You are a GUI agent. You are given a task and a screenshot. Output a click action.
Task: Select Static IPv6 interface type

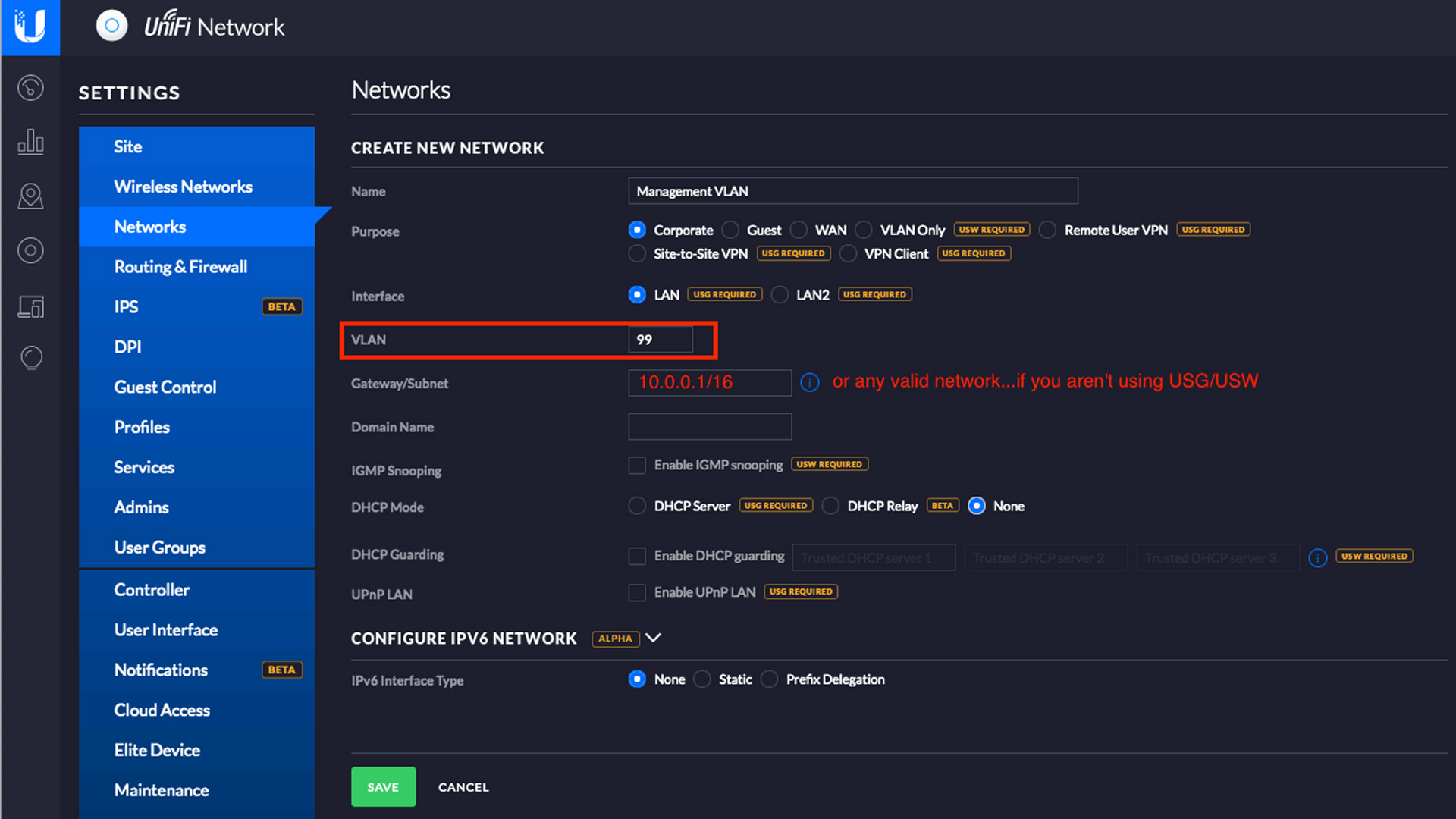[x=703, y=679]
